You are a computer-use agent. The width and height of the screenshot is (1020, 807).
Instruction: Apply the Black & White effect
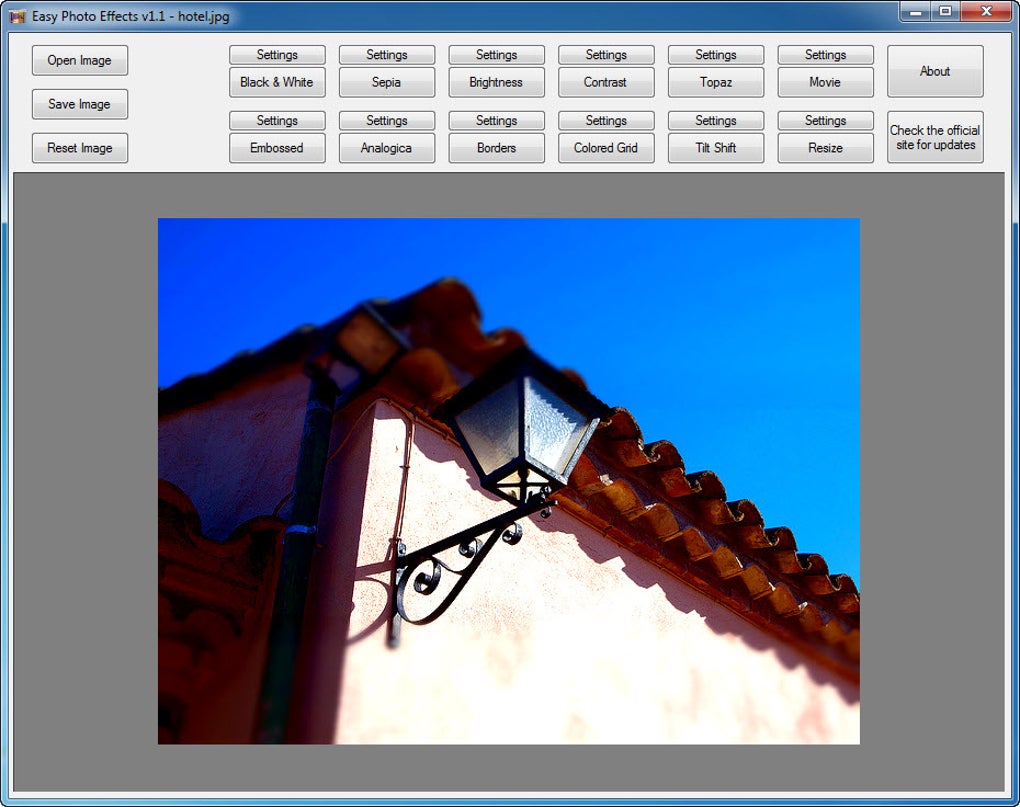point(277,83)
